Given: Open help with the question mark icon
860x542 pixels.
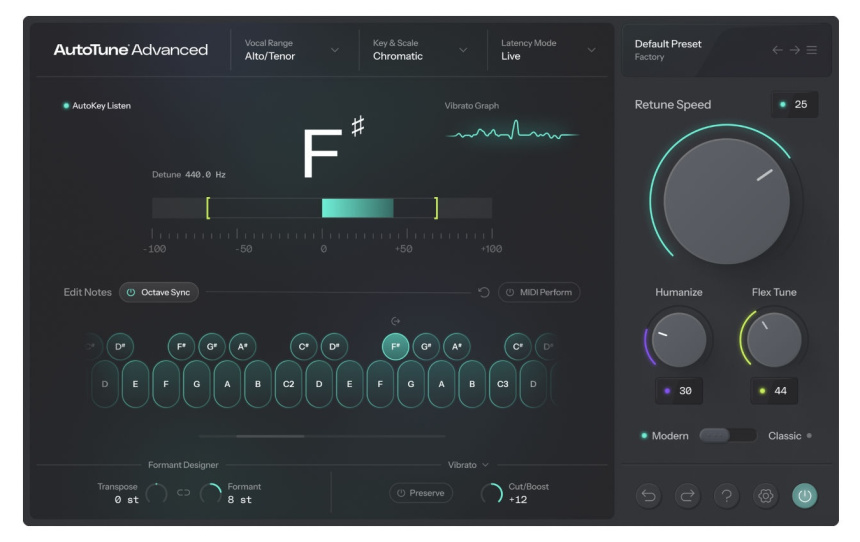Looking at the screenshot, I should tap(727, 496).
